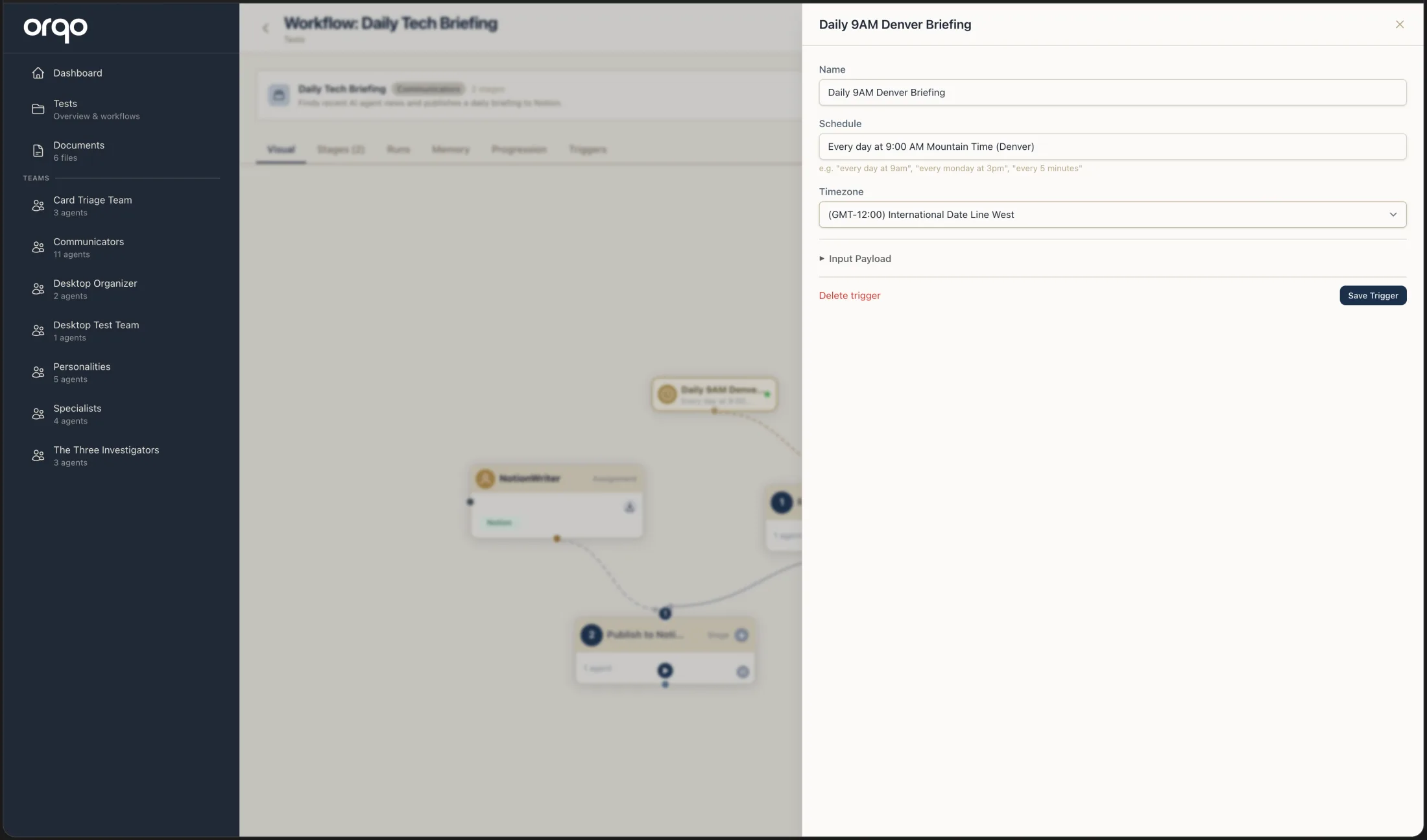Focus the Schedule input field
The width and height of the screenshot is (1427, 840).
(x=1112, y=147)
